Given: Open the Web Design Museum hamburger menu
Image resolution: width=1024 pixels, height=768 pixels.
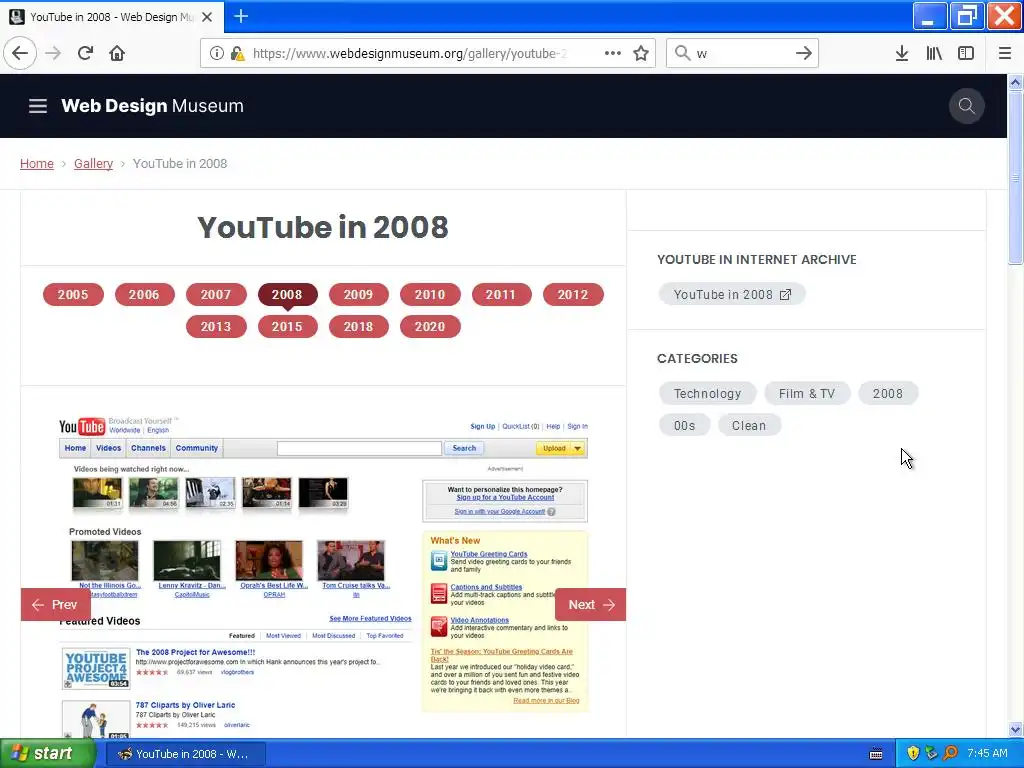Looking at the screenshot, I should [x=38, y=106].
